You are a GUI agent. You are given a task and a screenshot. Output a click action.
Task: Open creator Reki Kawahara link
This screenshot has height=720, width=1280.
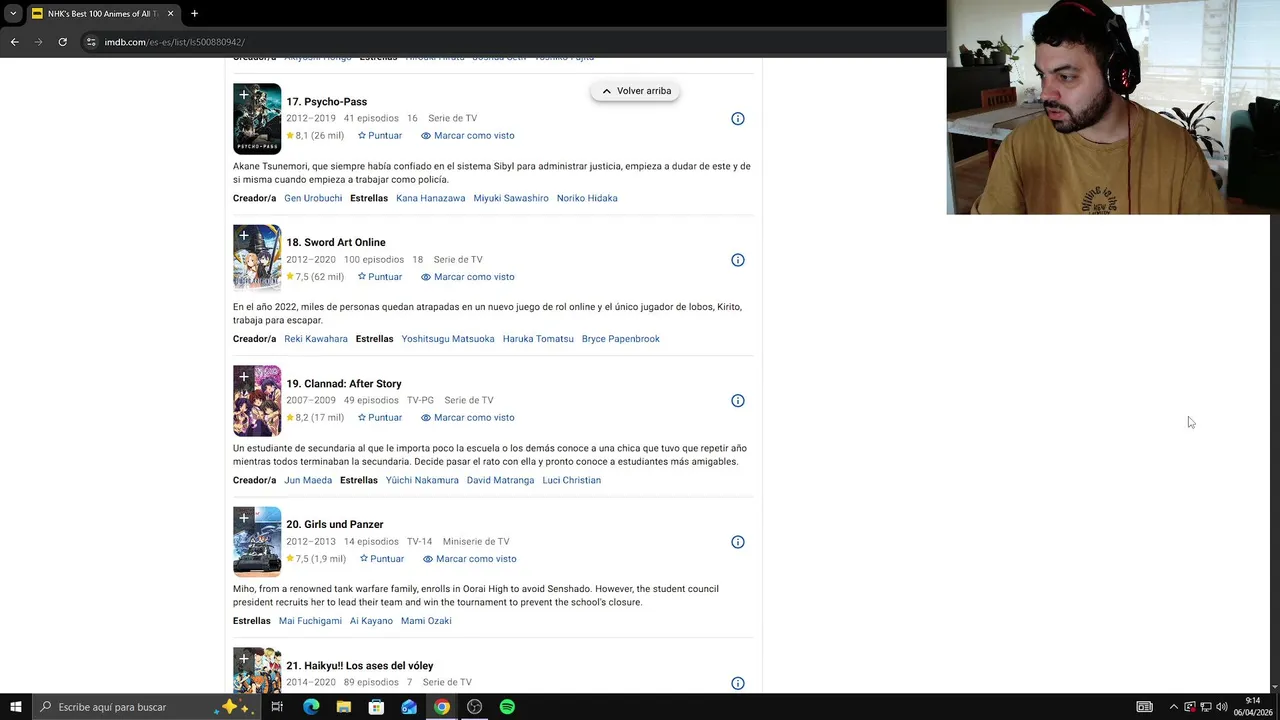[x=316, y=339]
